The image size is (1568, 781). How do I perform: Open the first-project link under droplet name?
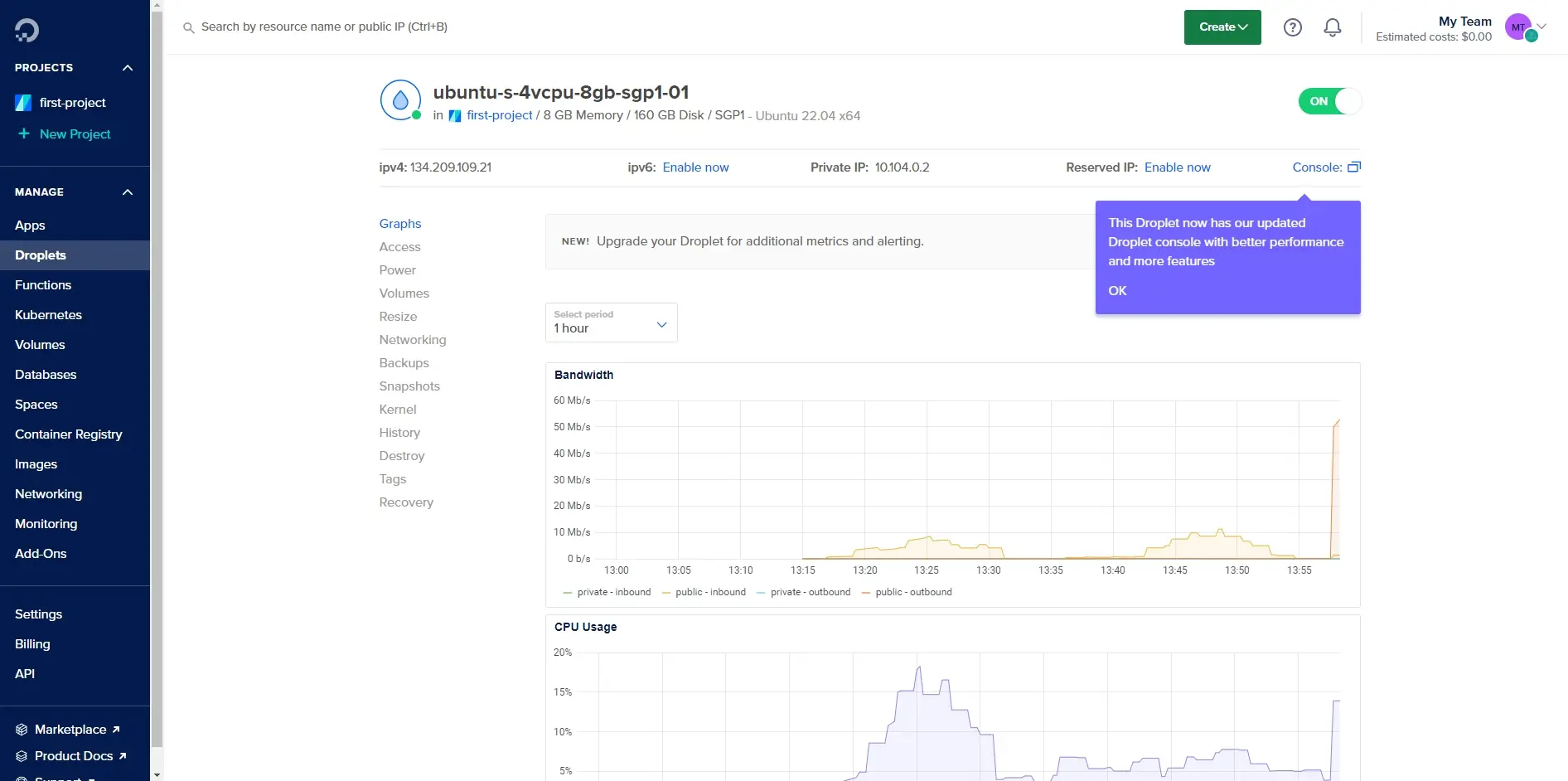point(500,115)
